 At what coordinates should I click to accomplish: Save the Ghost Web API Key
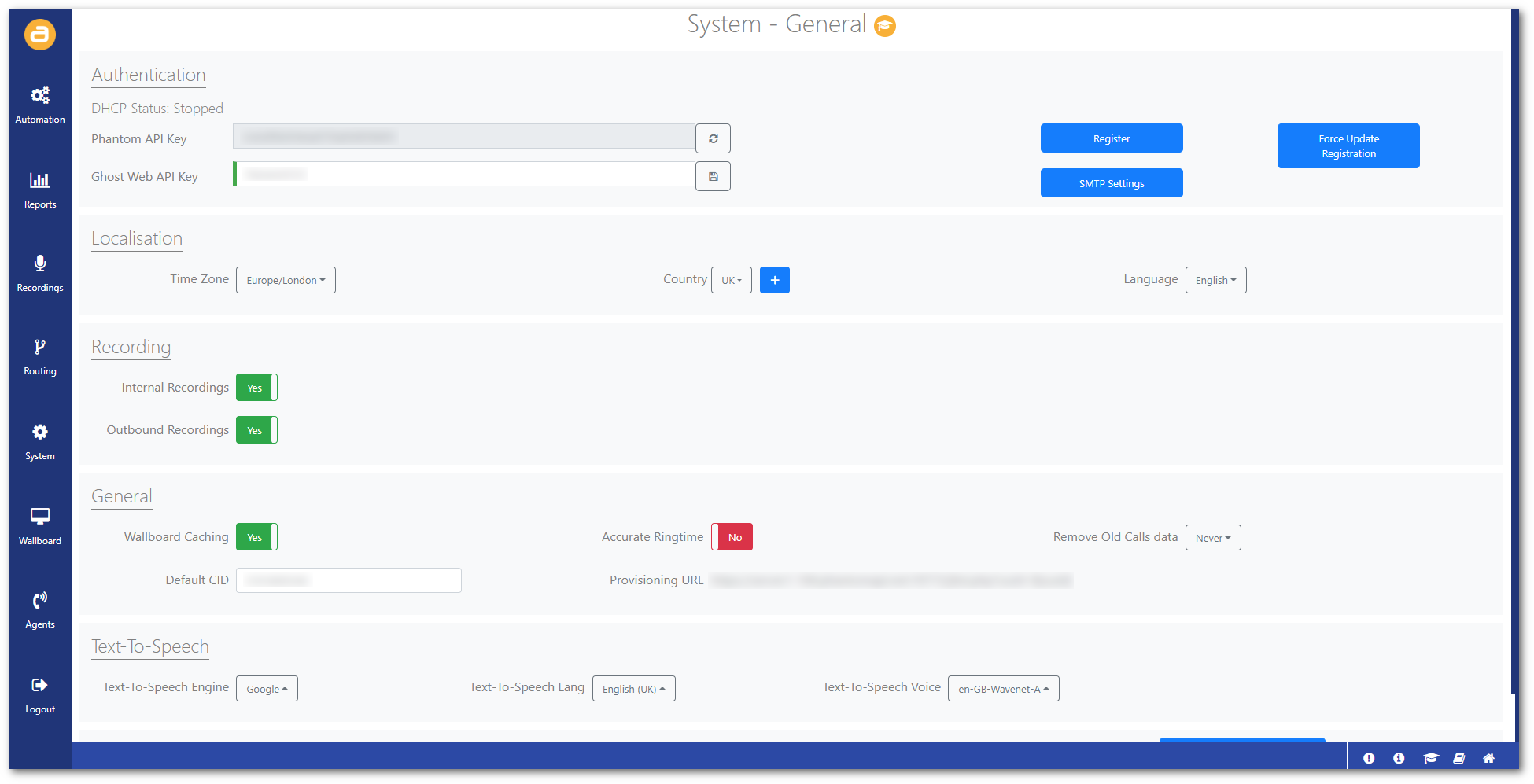713,175
